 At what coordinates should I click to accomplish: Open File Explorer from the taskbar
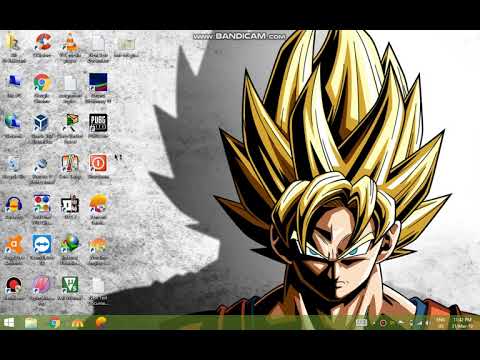(31, 323)
